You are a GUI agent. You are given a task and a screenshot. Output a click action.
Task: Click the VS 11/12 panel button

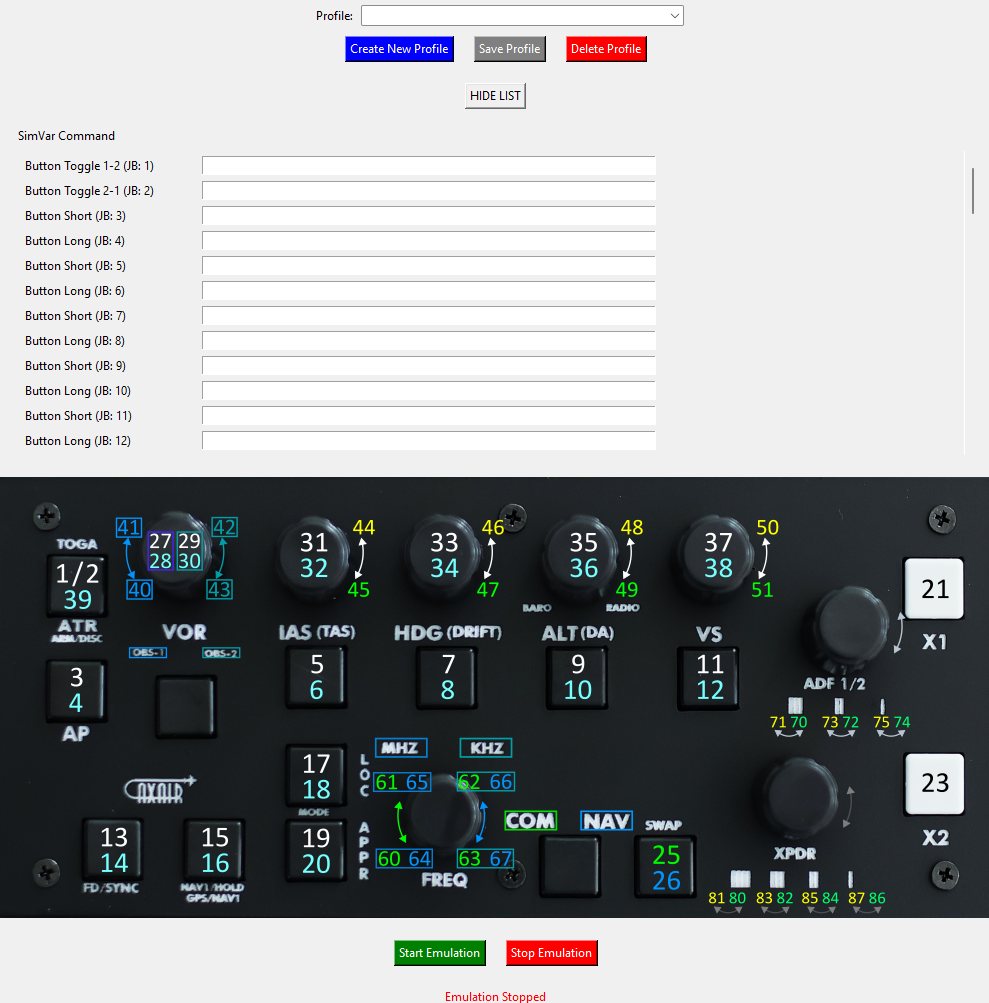pyautogui.click(x=709, y=677)
